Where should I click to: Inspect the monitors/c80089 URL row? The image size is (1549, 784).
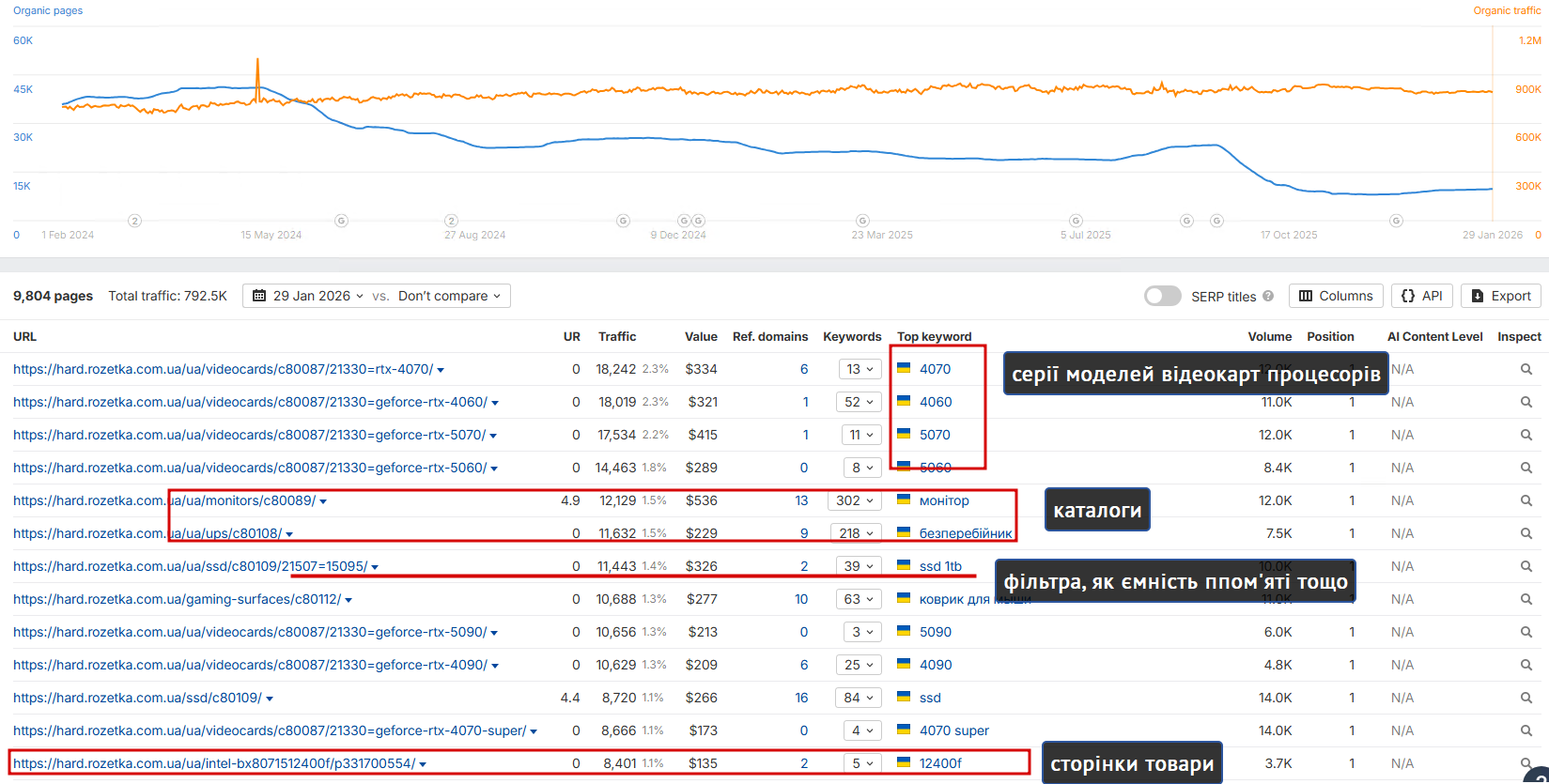(1526, 500)
